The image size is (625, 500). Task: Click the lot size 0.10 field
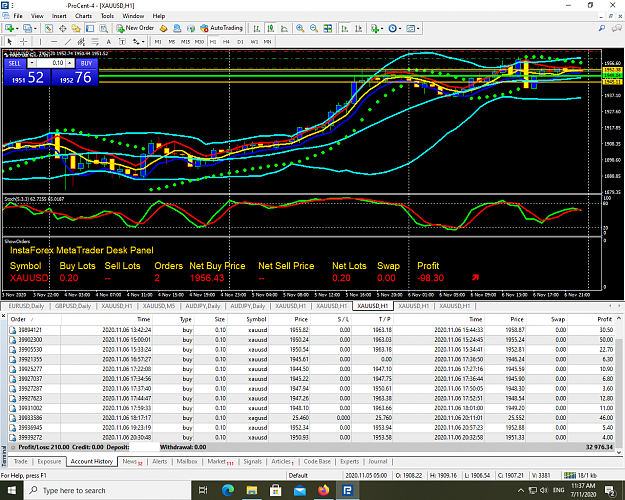(51, 63)
